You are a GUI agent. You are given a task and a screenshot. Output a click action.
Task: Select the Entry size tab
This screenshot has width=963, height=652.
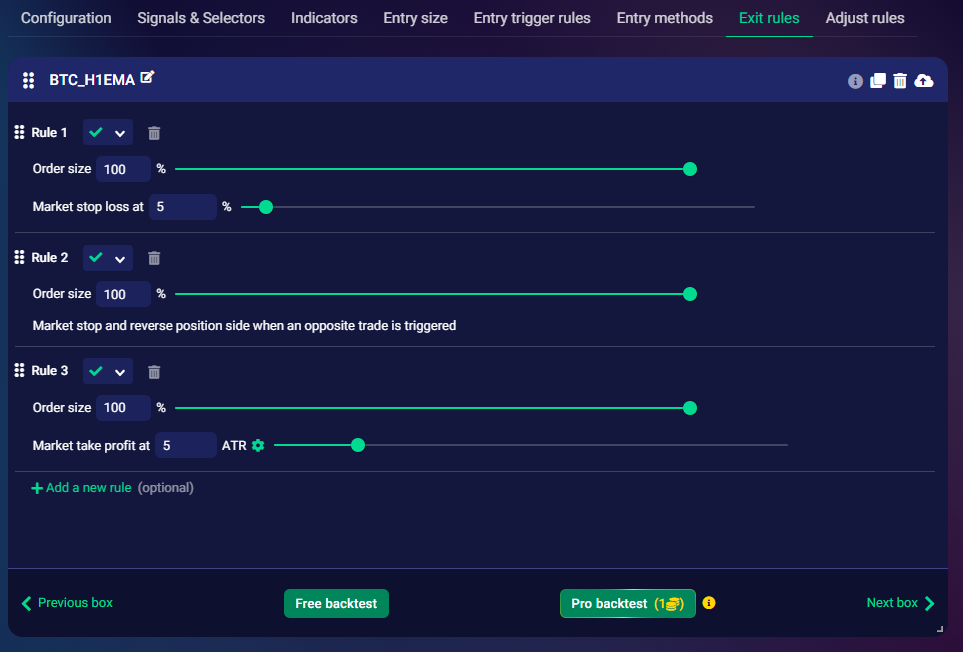[415, 18]
